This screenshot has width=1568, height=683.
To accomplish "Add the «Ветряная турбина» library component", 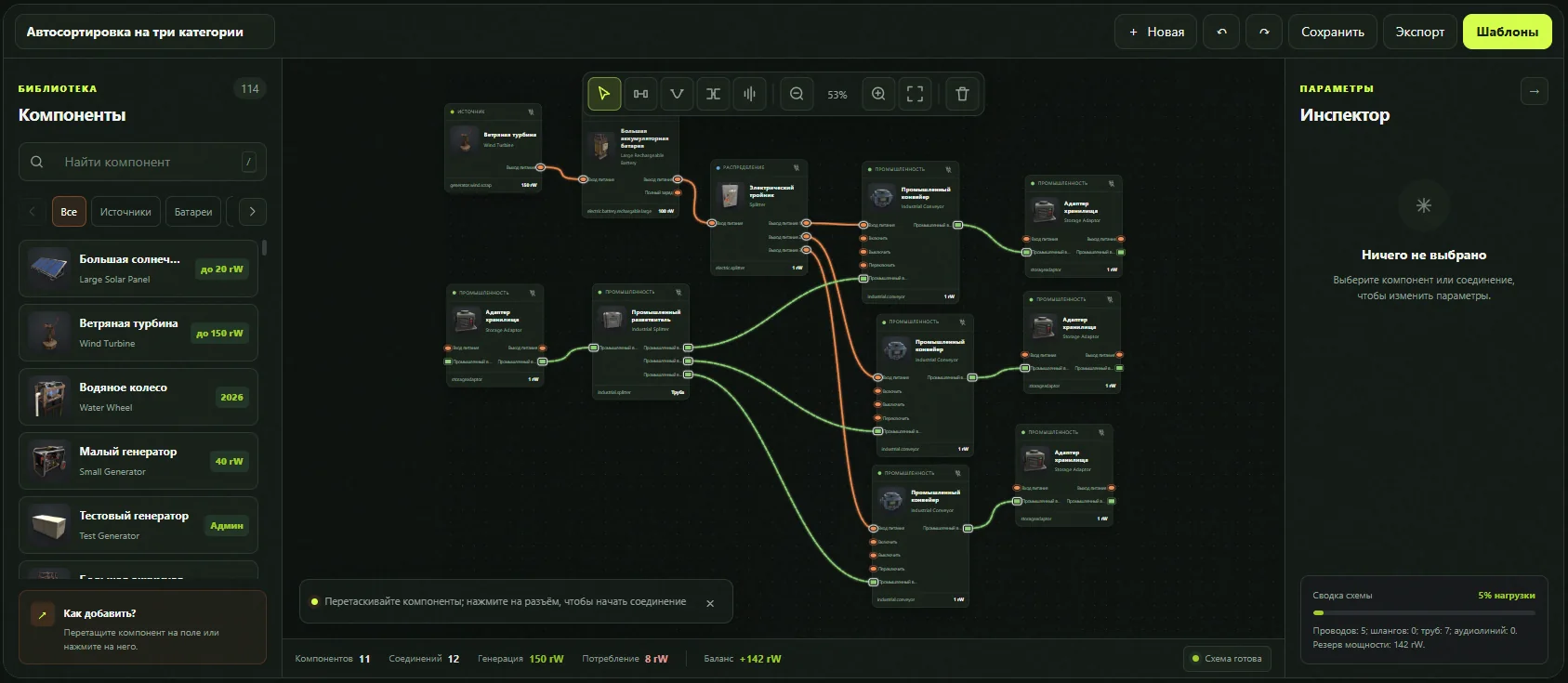I will (x=138, y=333).
